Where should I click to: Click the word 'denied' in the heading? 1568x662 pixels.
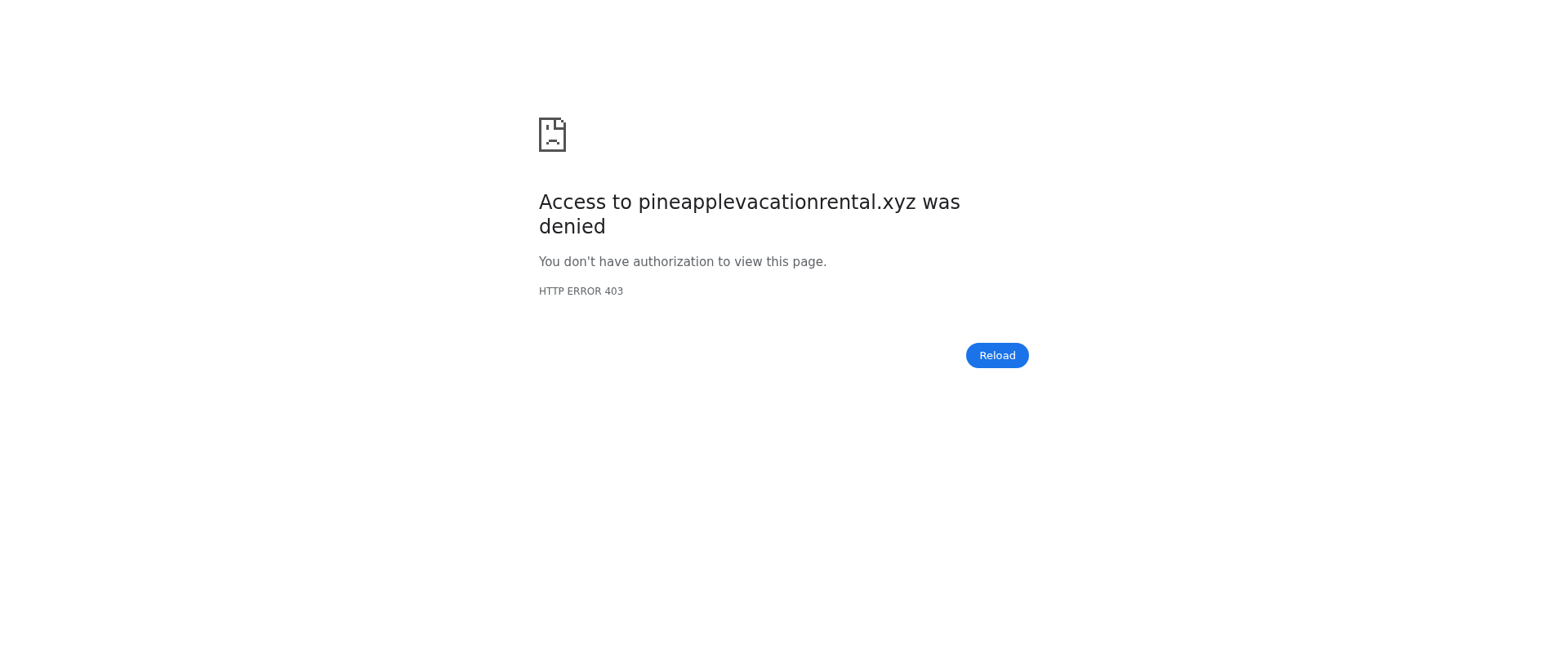click(572, 227)
